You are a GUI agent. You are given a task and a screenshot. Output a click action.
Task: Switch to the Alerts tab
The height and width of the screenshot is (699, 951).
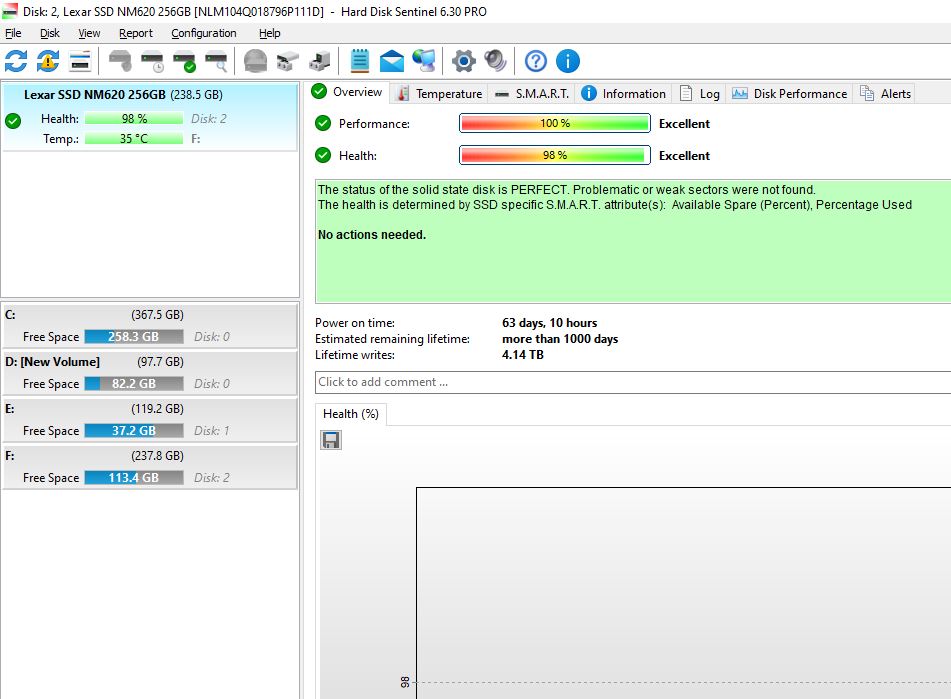(x=885, y=94)
